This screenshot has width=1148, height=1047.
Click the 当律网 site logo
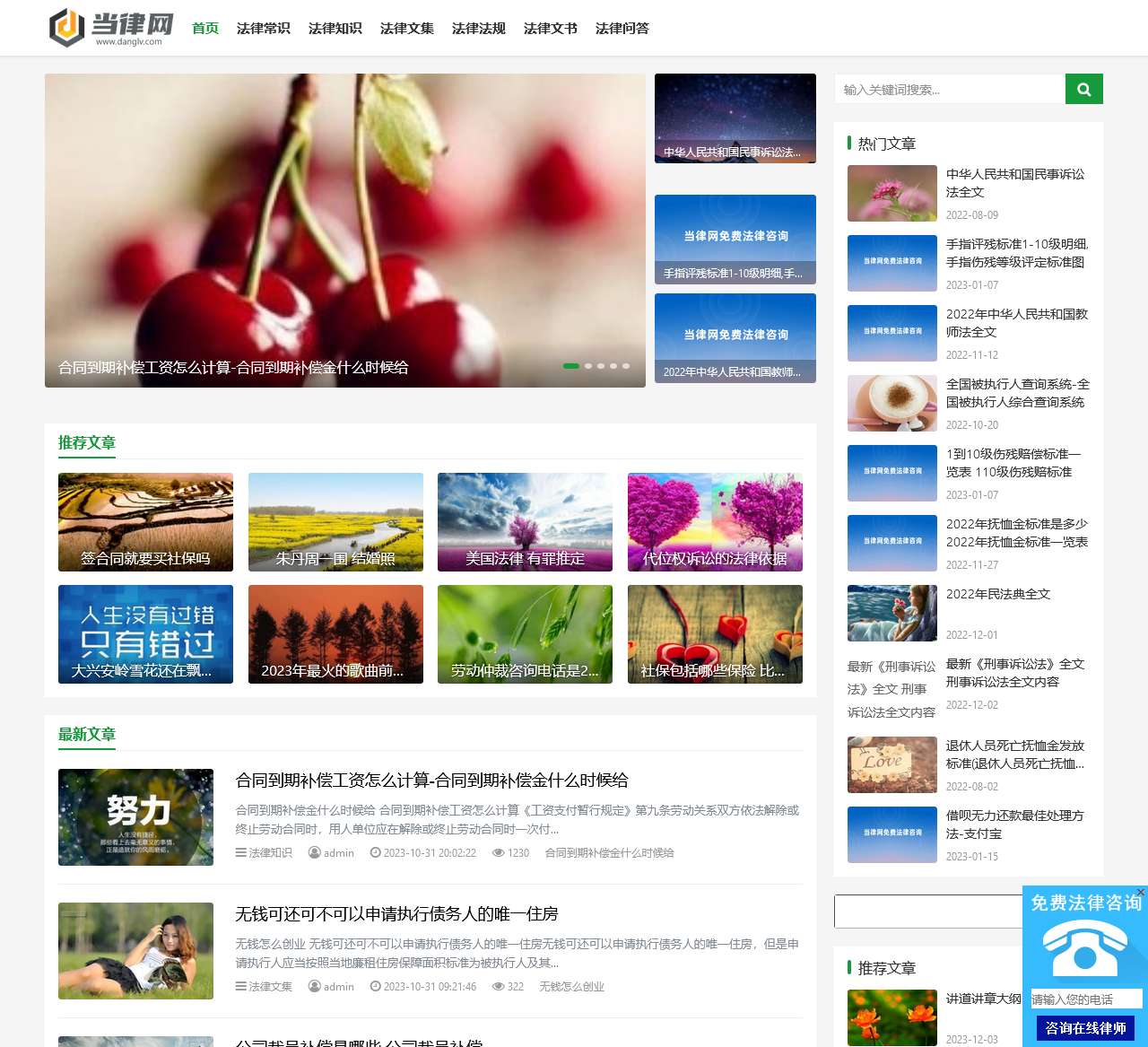111,28
